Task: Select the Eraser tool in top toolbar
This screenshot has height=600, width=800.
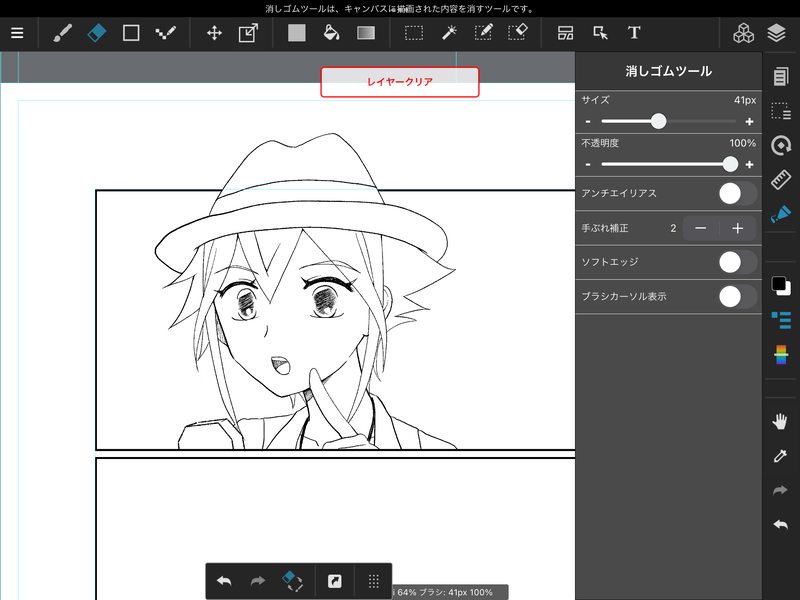Action: pyautogui.click(x=96, y=33)
